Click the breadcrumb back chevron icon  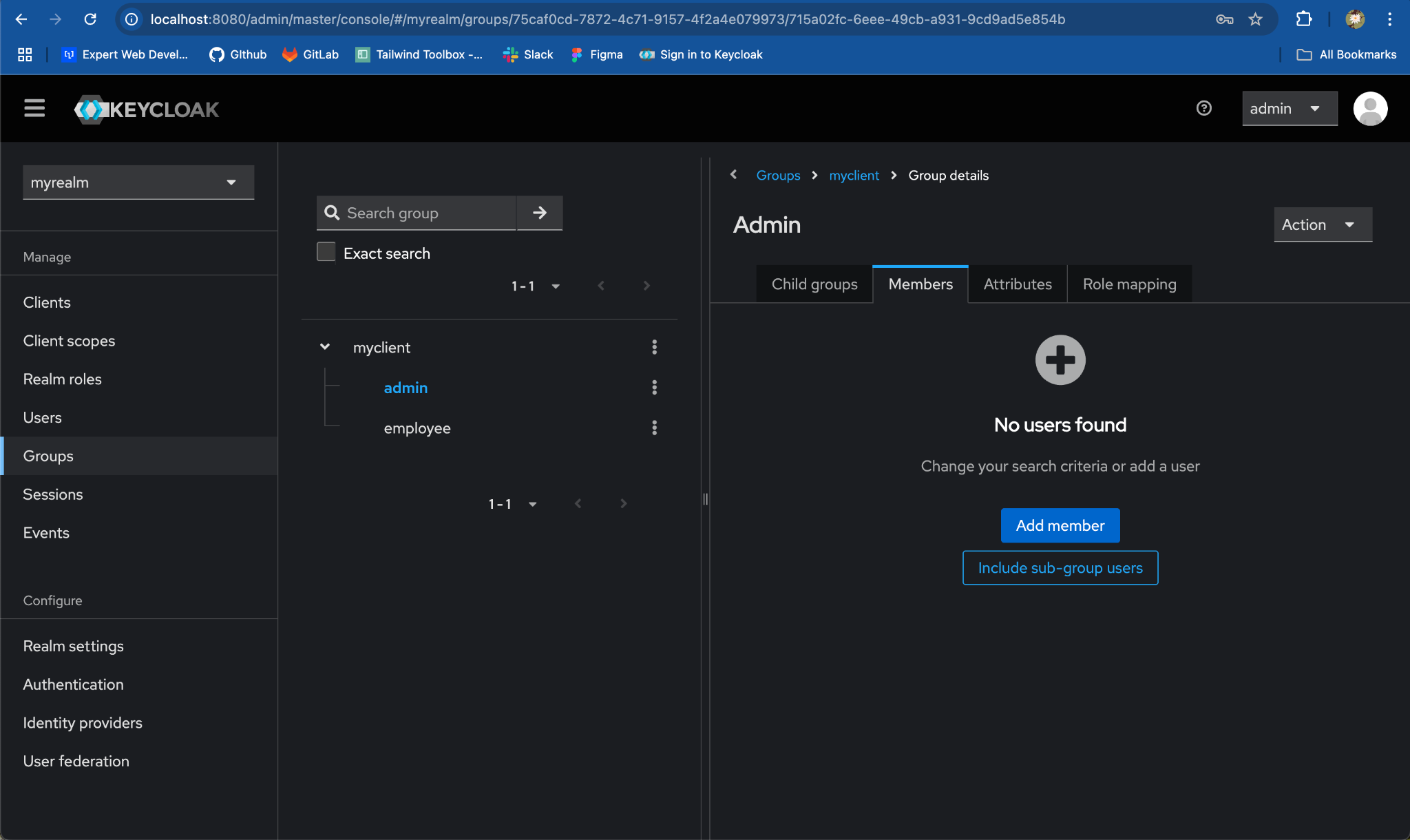pos(734,175)
